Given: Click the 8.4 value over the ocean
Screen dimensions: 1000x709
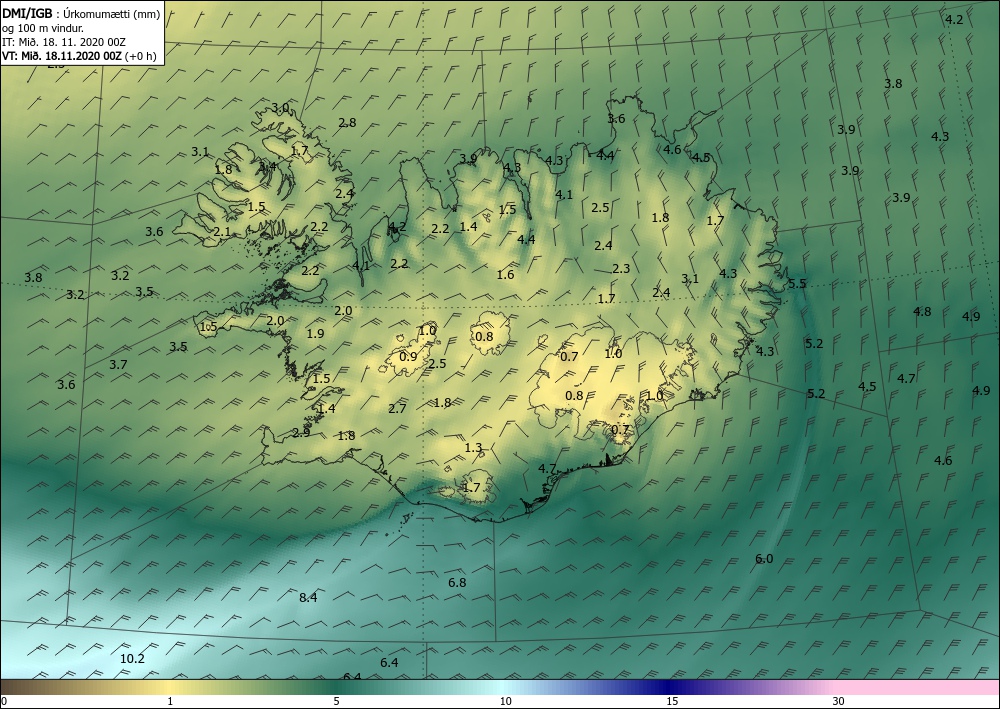Looking at the screenshot, I should pyautogui.click(x=308, y=597).
